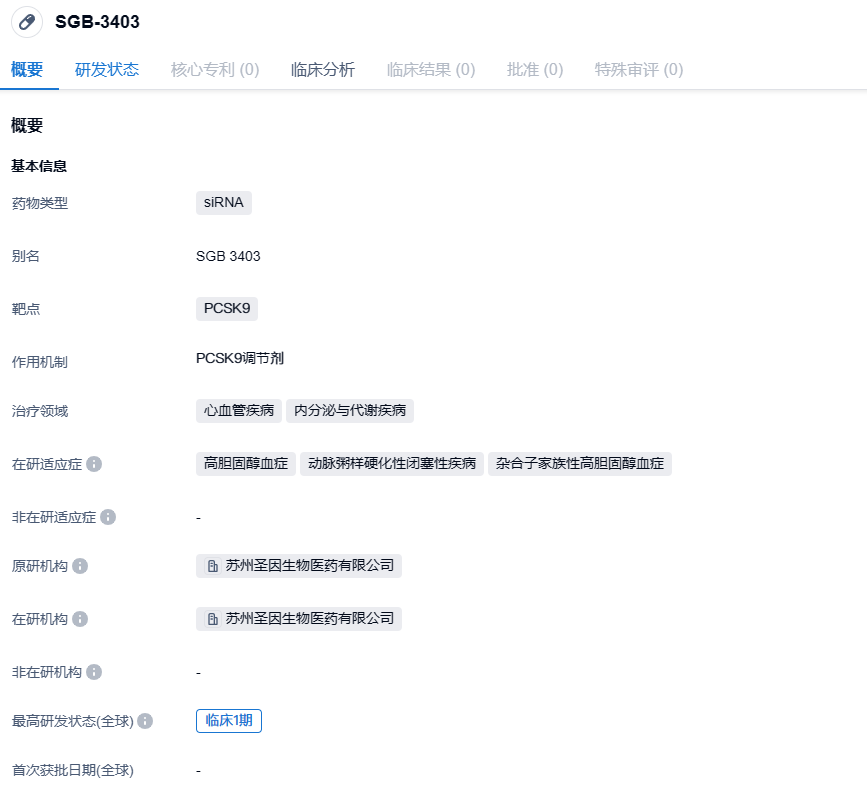Click the 高胆固醇血症 indication tag
The image size is (867, 793).
(246, 463)
